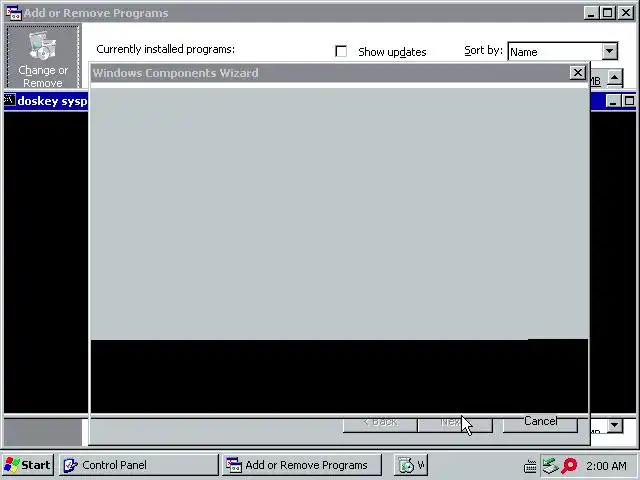Maximize the doskey command prompt window
The width and height of the screenshot is (640, 480).
(x=629, y=101)
